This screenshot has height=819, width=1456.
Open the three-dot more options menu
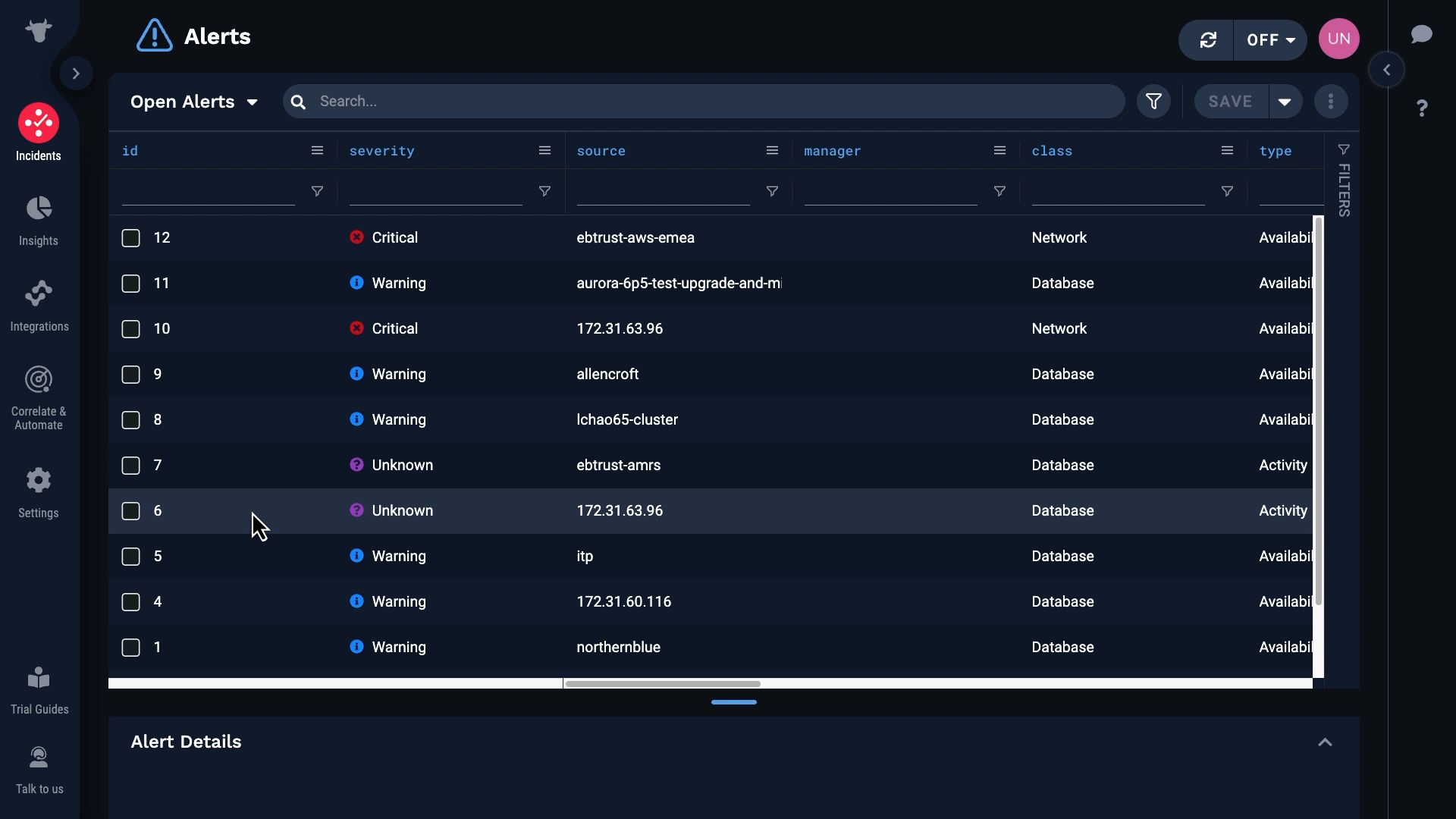(1331, 102)
